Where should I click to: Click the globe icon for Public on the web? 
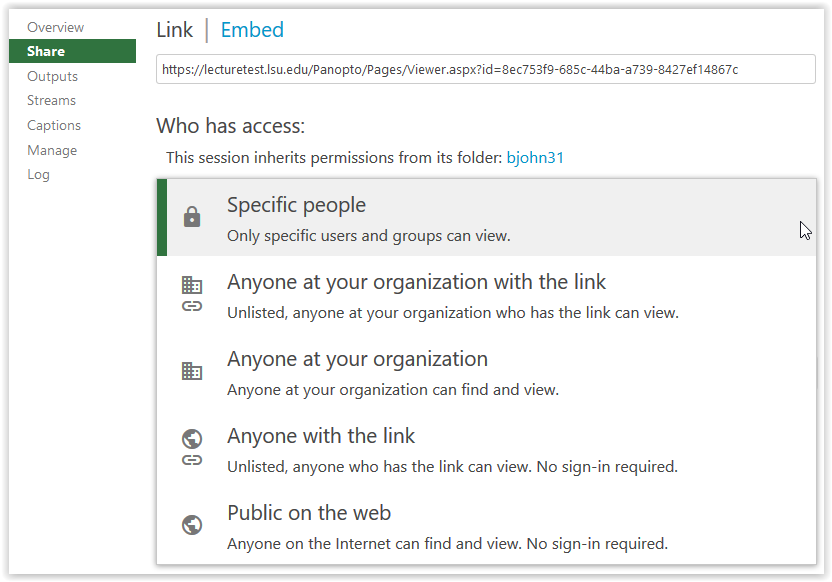coord(192,525)
